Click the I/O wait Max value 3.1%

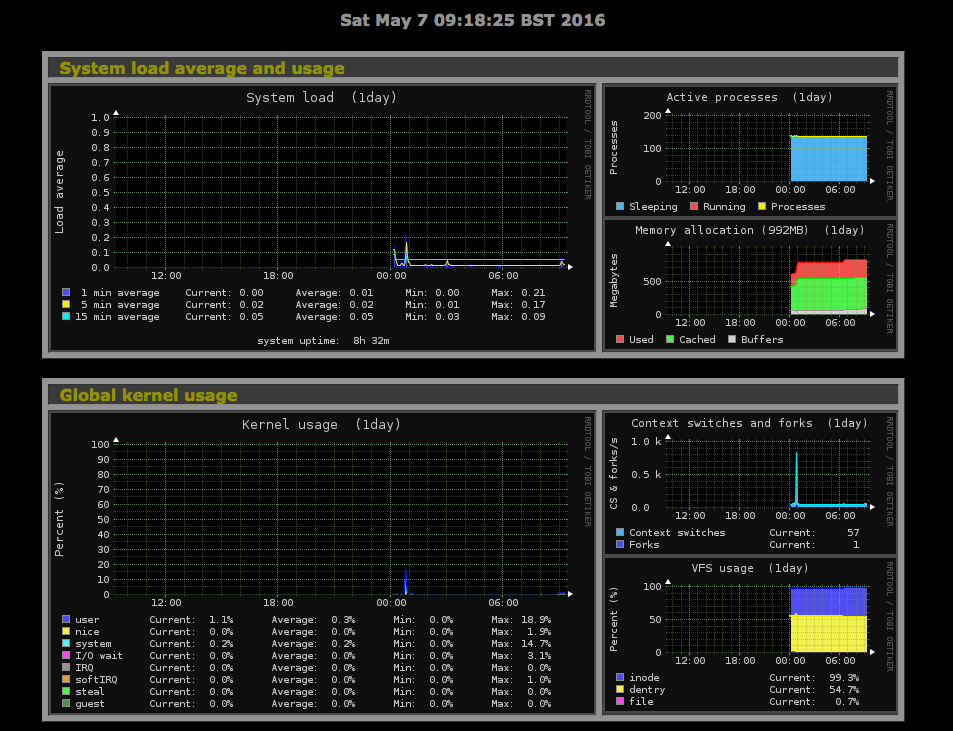[x=539, y=655]
